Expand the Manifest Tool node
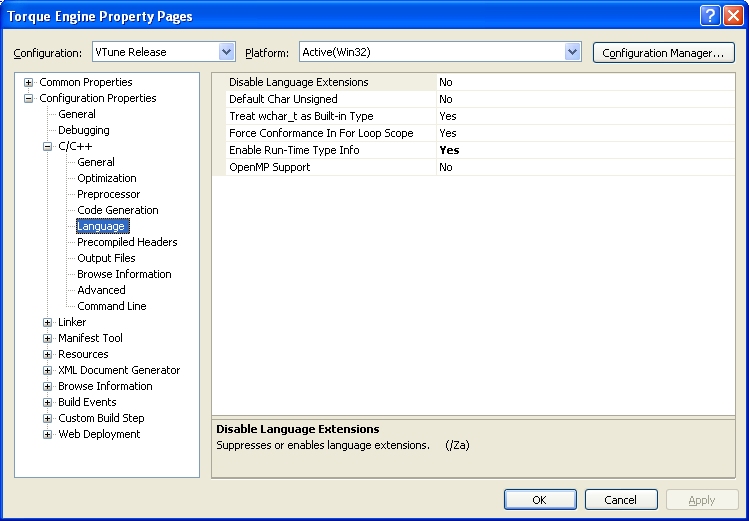 [48, 338]
